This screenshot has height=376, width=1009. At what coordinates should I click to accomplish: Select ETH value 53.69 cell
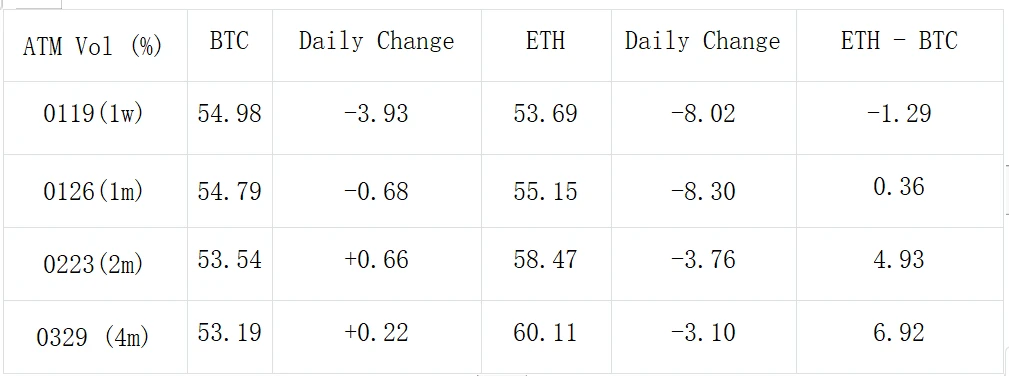[546, 118]
